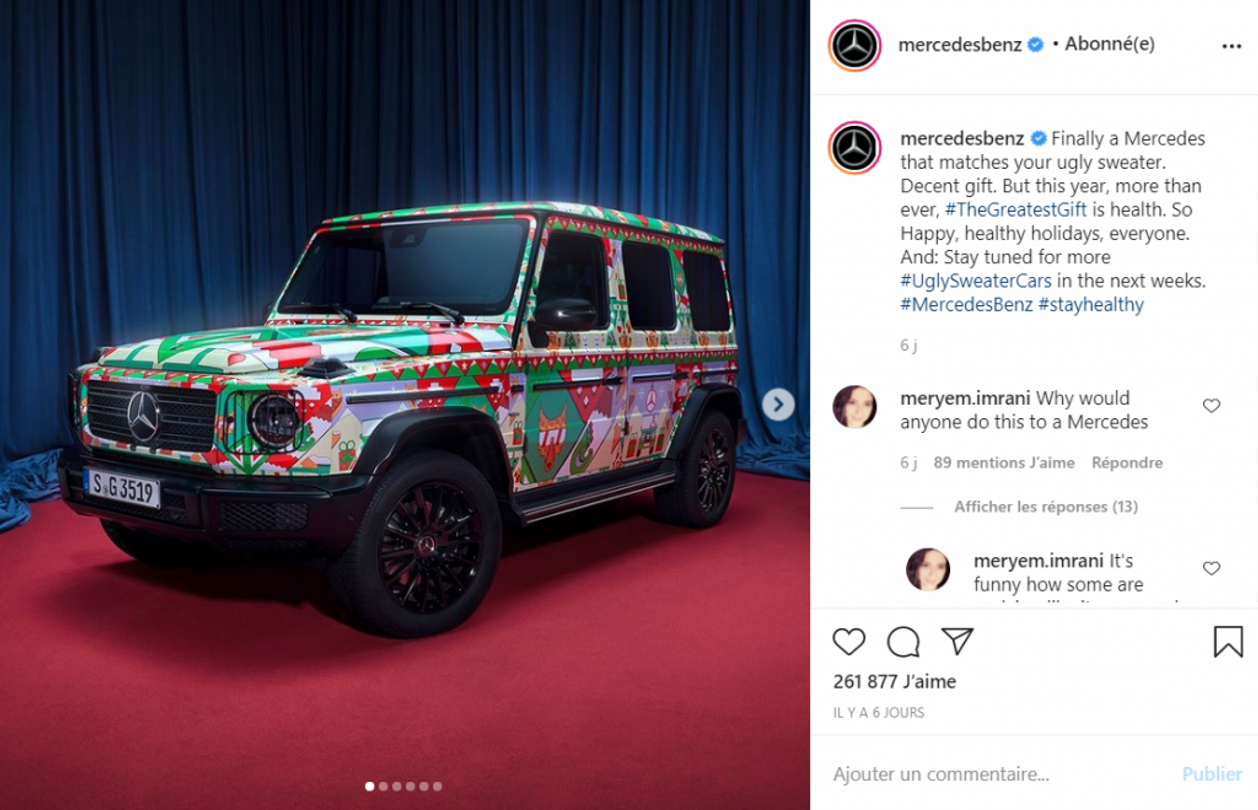The image size is (1258, 810).
Task: Like the comment 'Why would anyone do this'
Action: click(1211, 405)
